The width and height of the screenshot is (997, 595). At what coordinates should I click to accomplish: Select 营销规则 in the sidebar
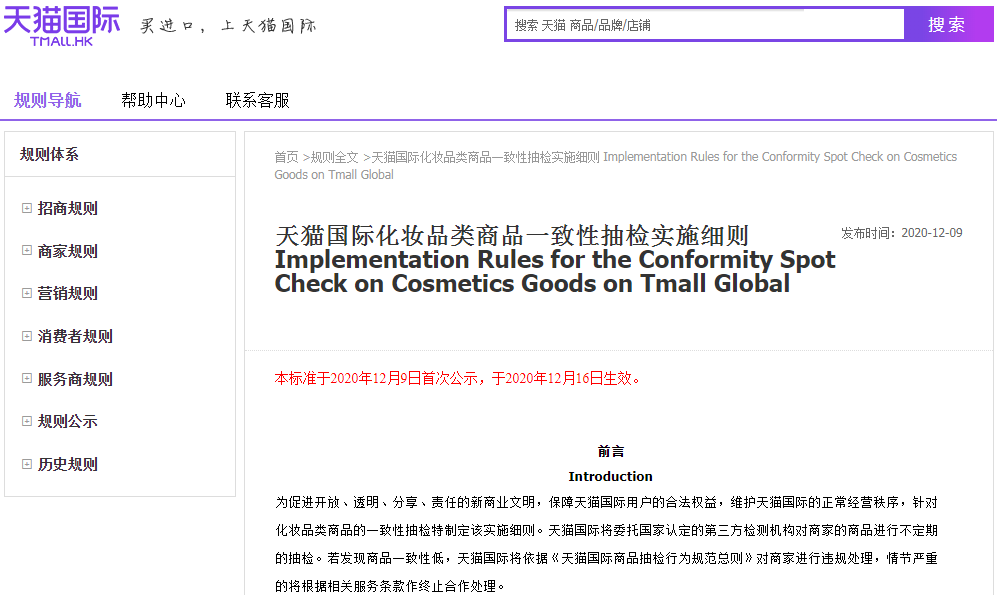pos(67,293)
